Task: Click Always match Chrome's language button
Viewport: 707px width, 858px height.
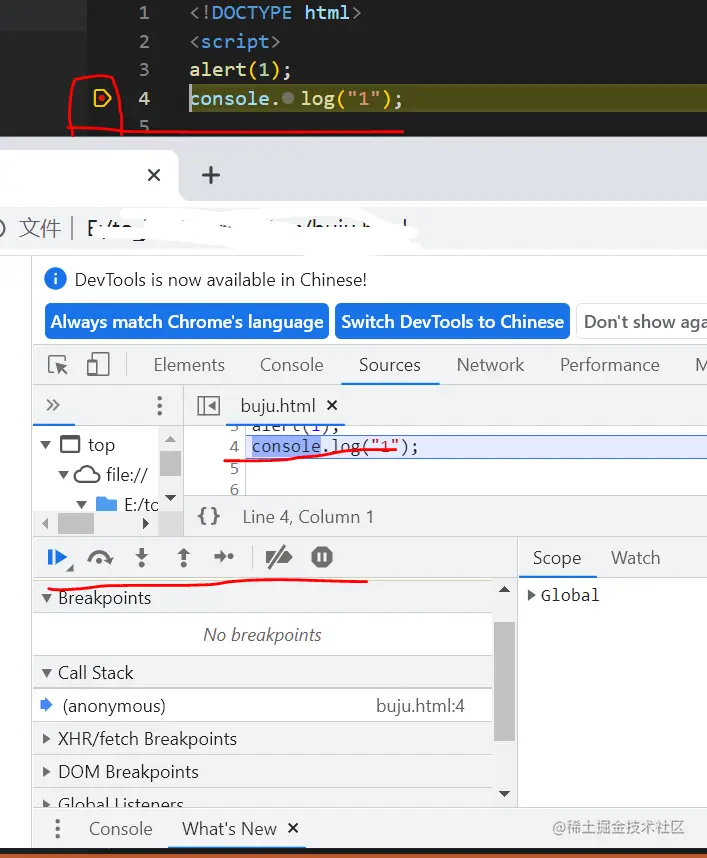Action: pyautogui.click(x=187, y=321)
